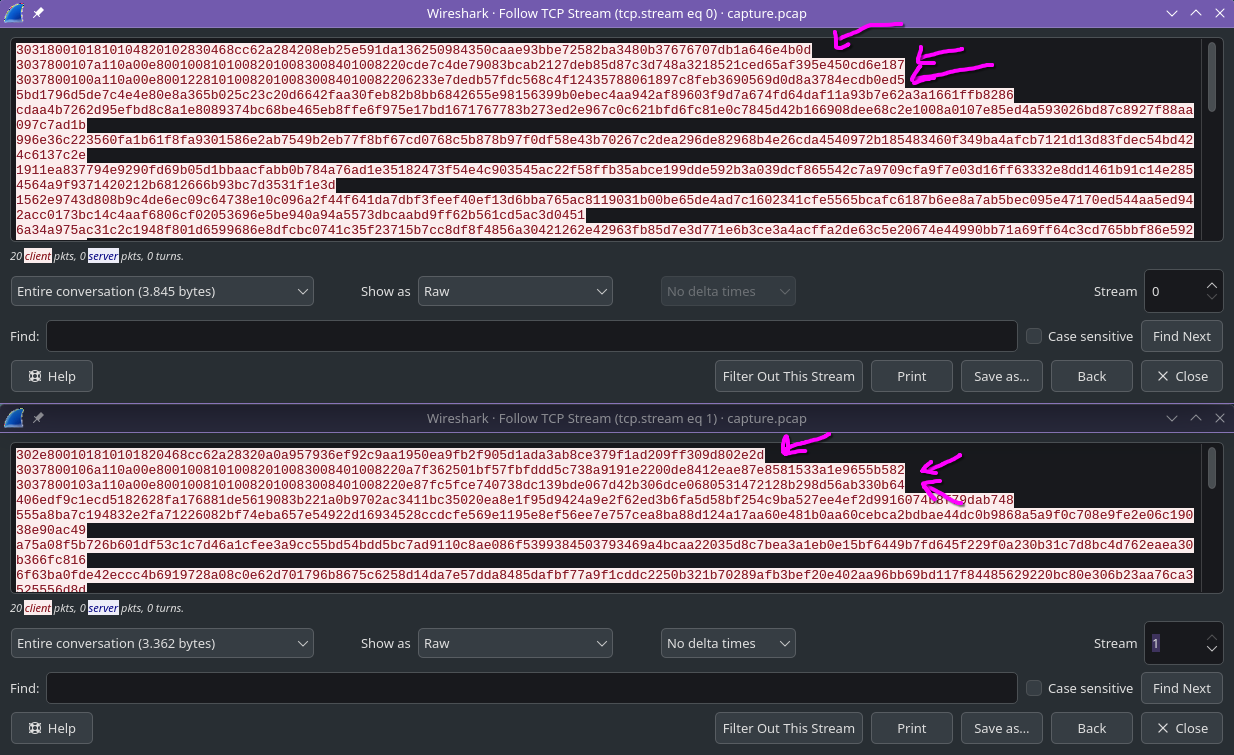This screenshot has height=755, width=1234.
Task: Click the hex line starting '3037800100a110a00e'
Action: [461, 79]
